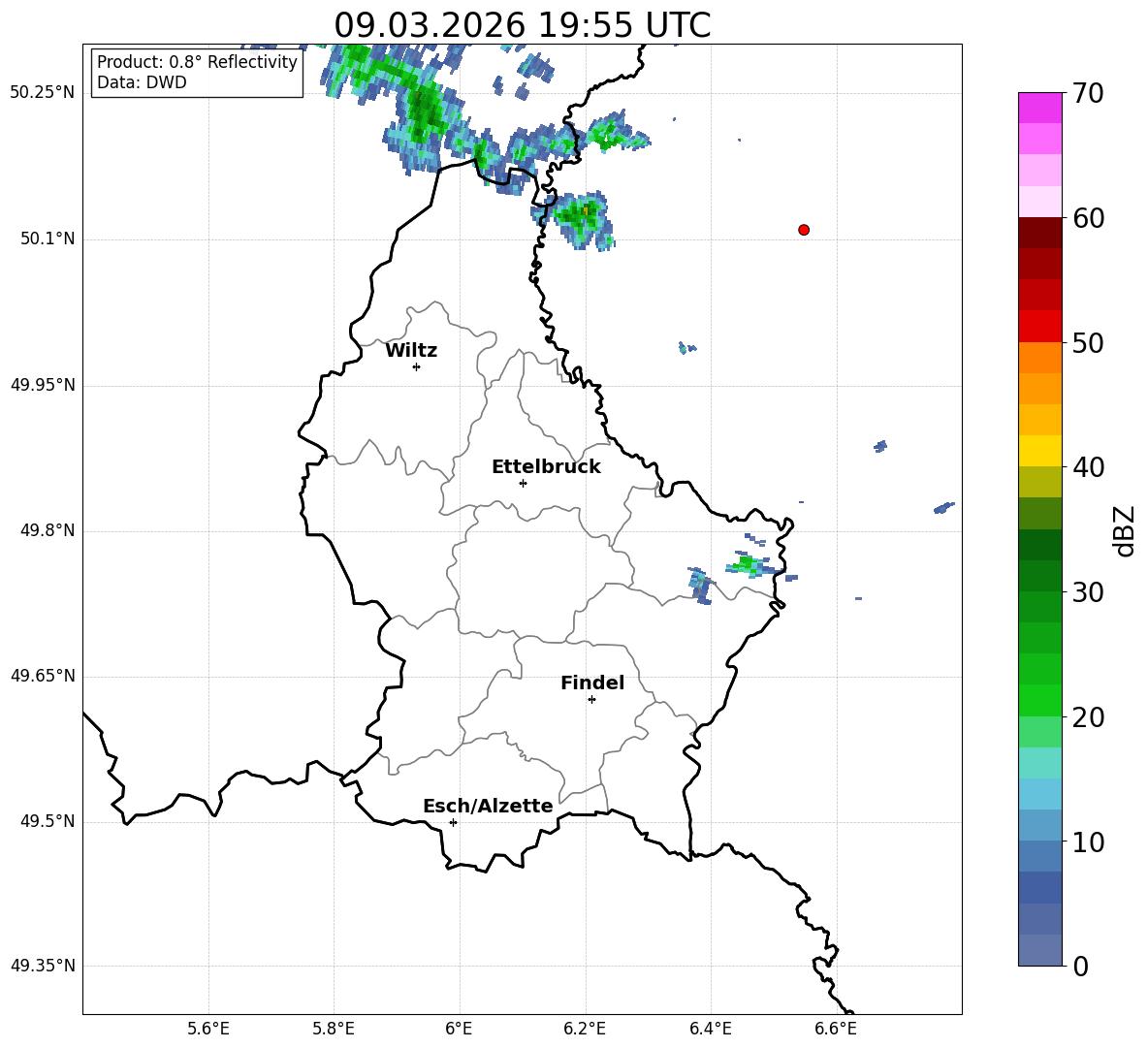Screen dimensions: 1148x1048
Task: Click the 60 colorbar tick label
Action: coord(1088,218)
